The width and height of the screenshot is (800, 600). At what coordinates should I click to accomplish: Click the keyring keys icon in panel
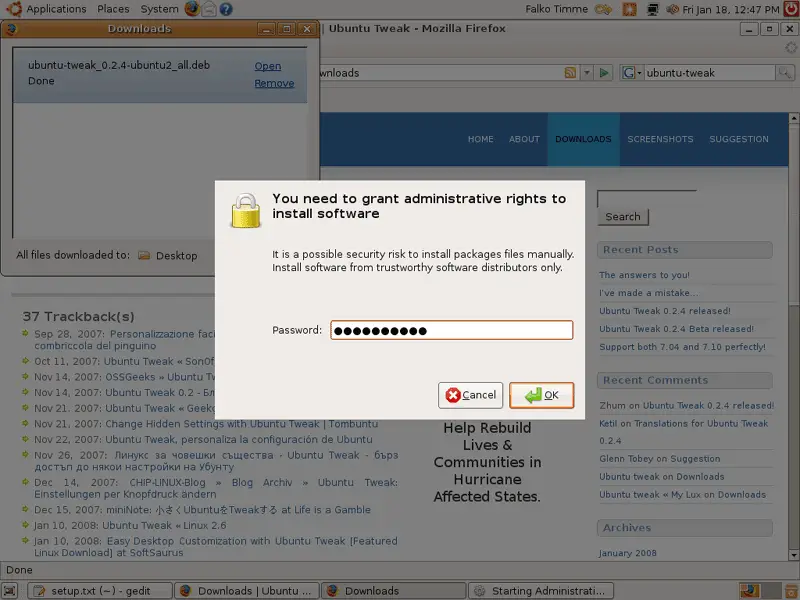(604, 9)
